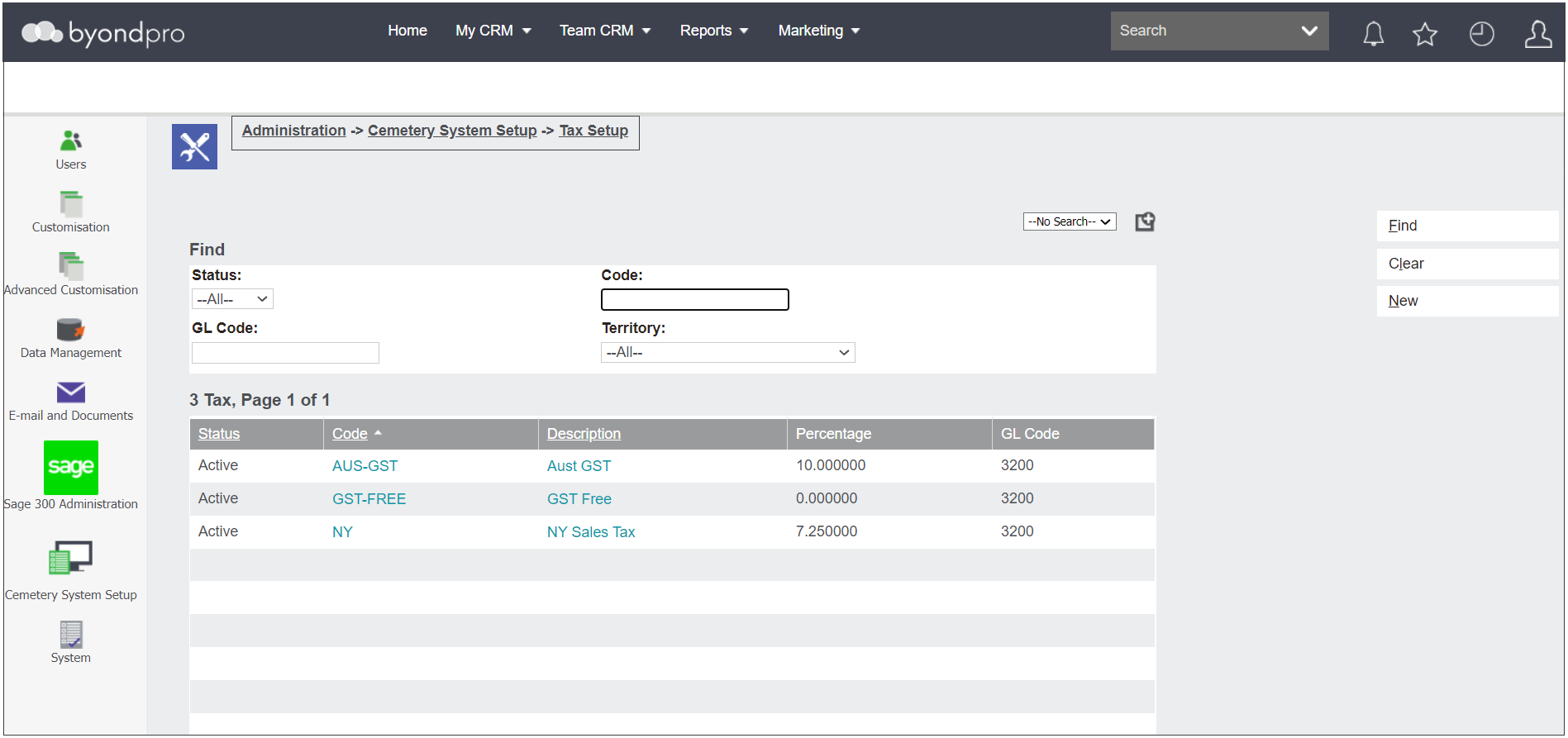1568x738 pixels.
Task: Open the notifications bell icon
Action: click(x=1373, y=33)
